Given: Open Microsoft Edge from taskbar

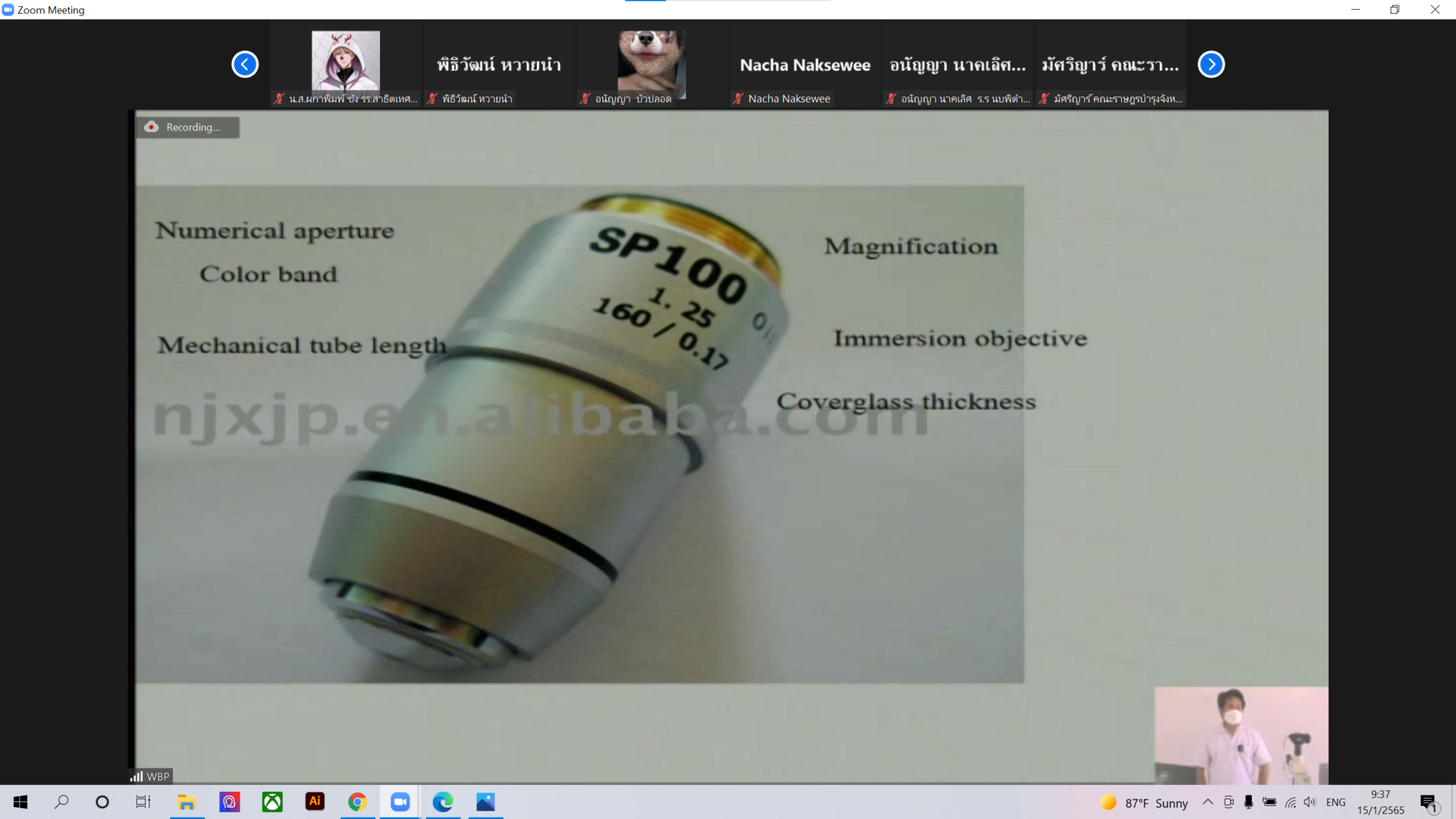Looking at the screenshot, I should click(443, 802).
